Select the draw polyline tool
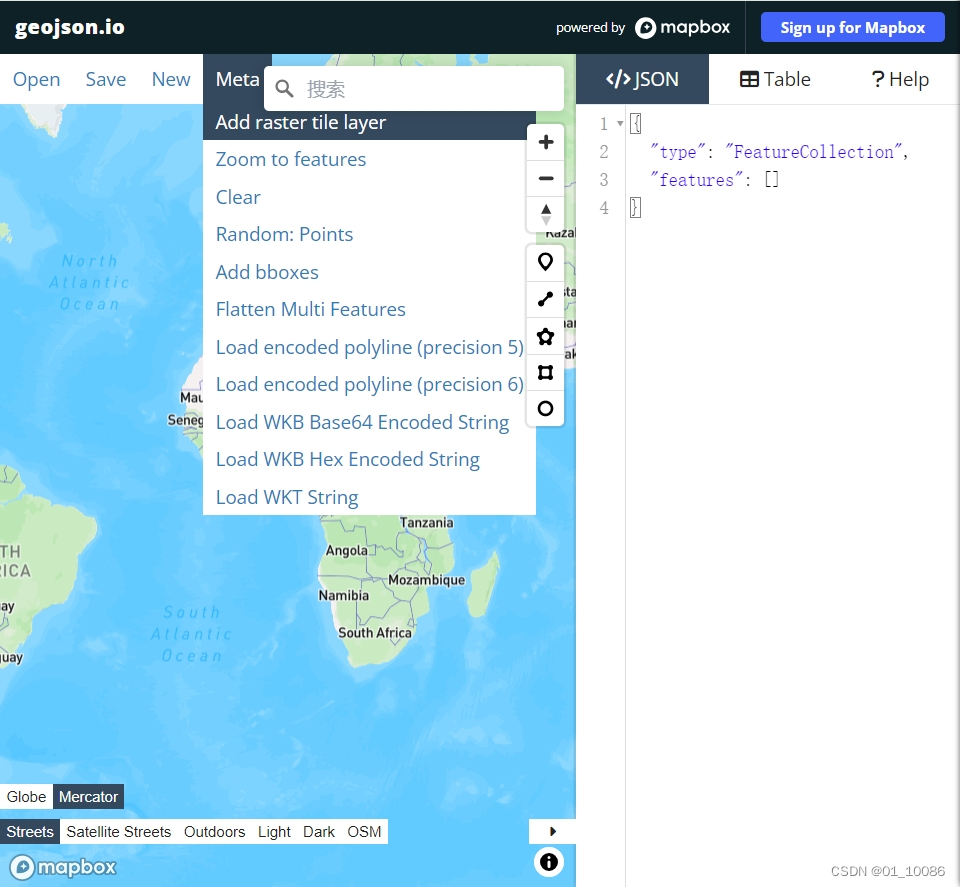960x887 pixels. [x=545, y=299]
